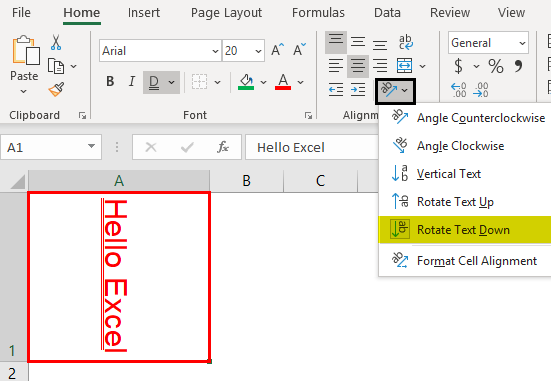The height and width of the screenshot is (381, 551).
Task: Decrease font size with smaller A icon
Action: [299, 50]
